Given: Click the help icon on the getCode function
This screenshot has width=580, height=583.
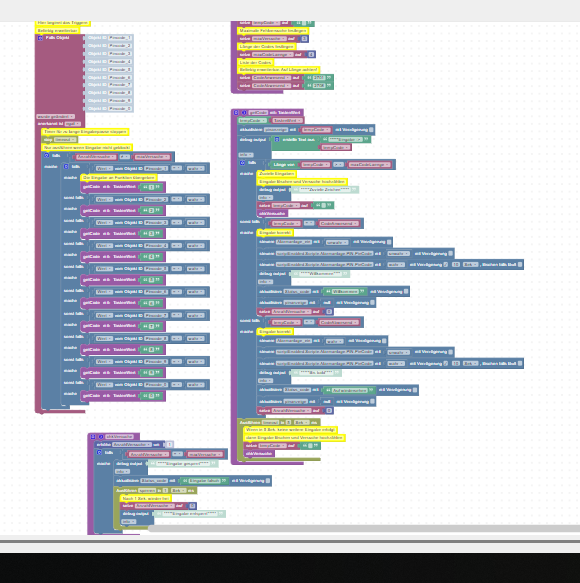Looking at the screenshot, I should 244,112.
